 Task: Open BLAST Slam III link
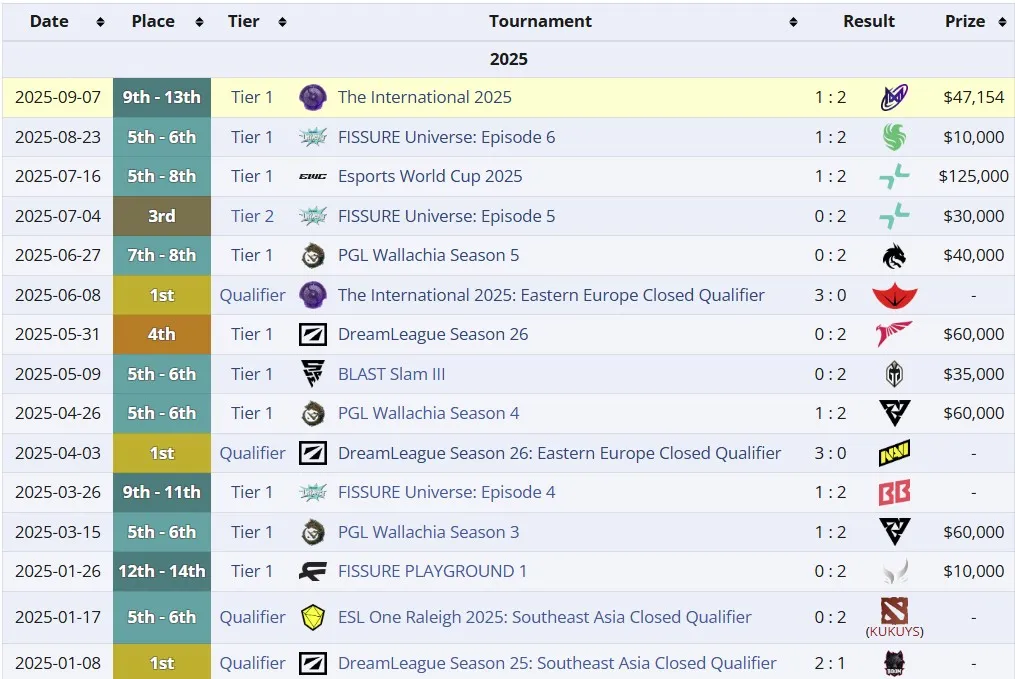tap(392, 374)
